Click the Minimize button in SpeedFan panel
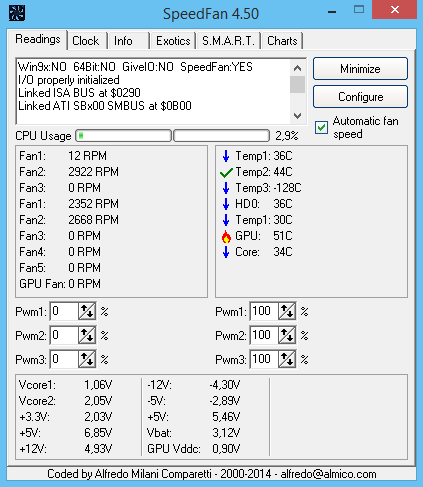423x487 pixels. pos(360,69)
